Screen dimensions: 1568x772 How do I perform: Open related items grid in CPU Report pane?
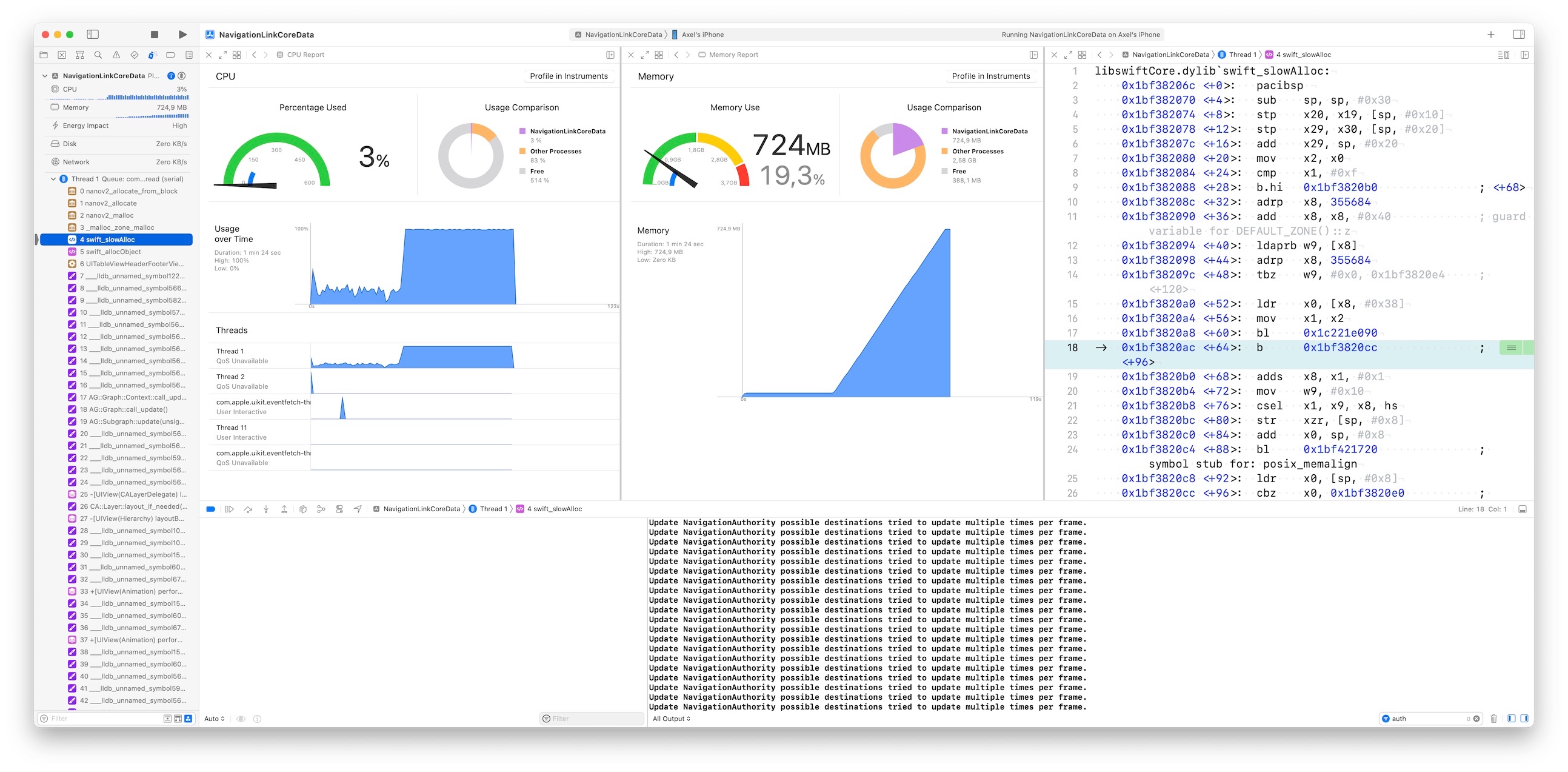237,55
